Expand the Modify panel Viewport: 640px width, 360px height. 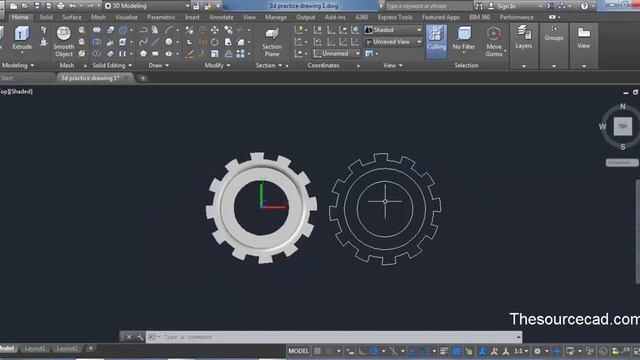tap(217, 65)
